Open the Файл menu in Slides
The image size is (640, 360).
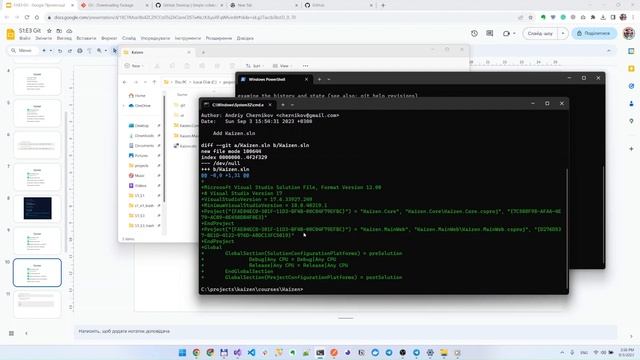coord(25,38)
